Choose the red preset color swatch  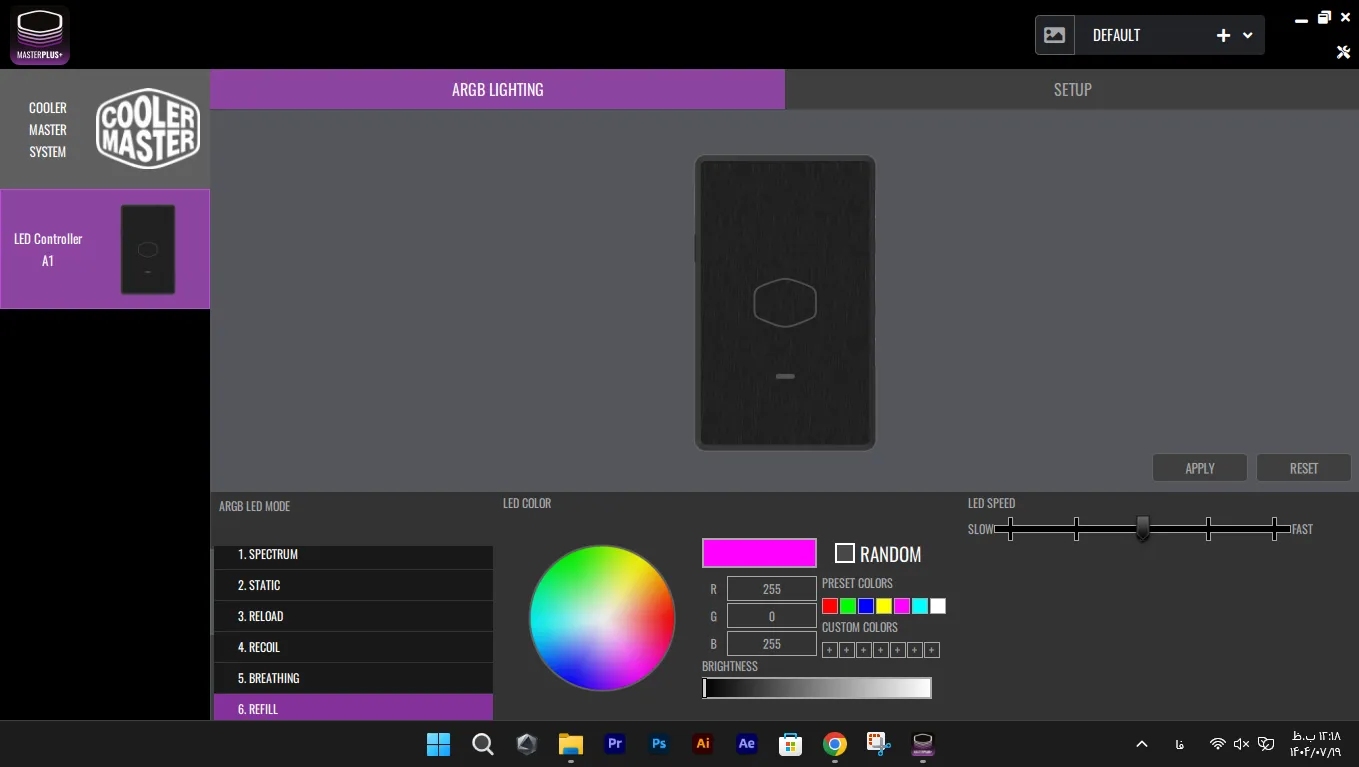tap(830, 606)
